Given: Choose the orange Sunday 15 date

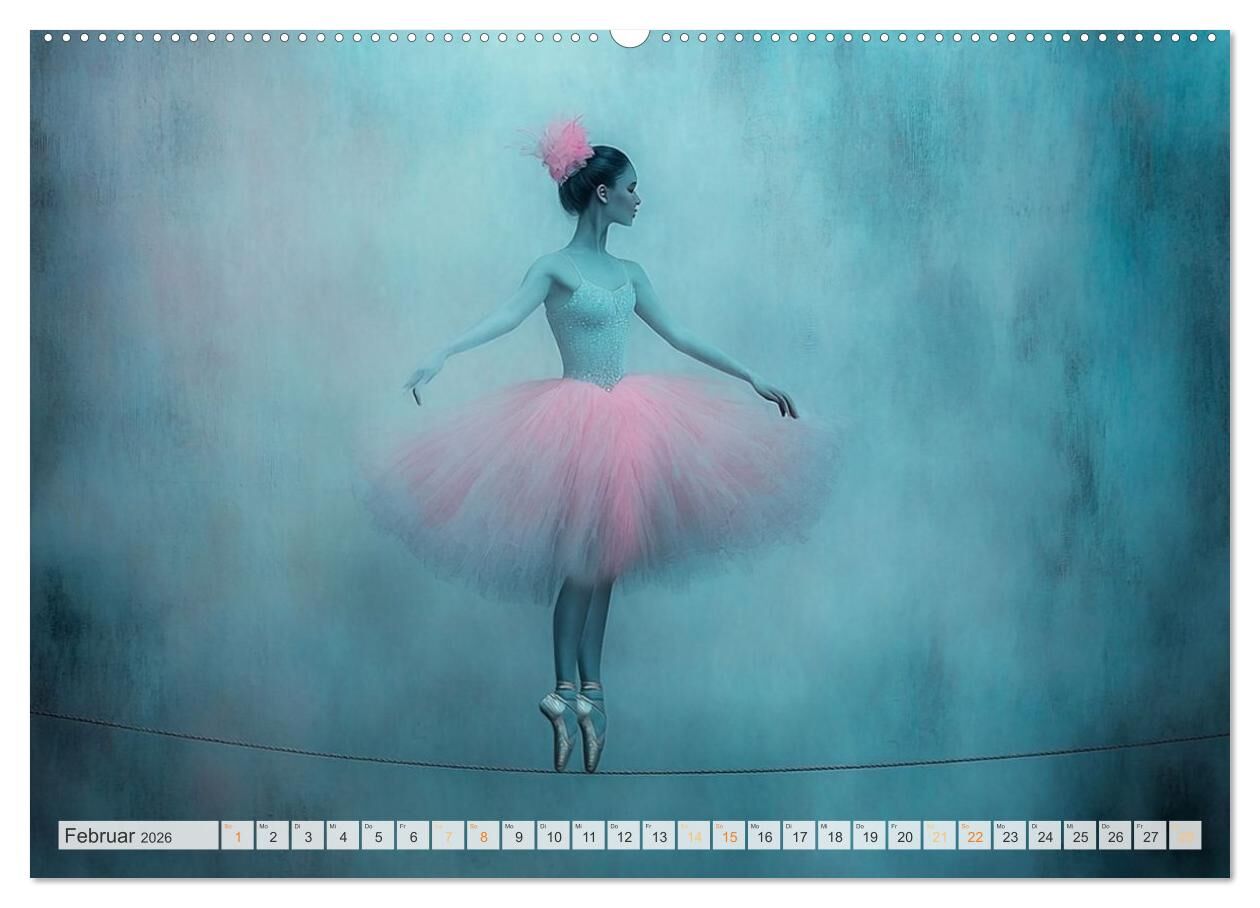Looking at the screenshot, I should click(729, 836).
